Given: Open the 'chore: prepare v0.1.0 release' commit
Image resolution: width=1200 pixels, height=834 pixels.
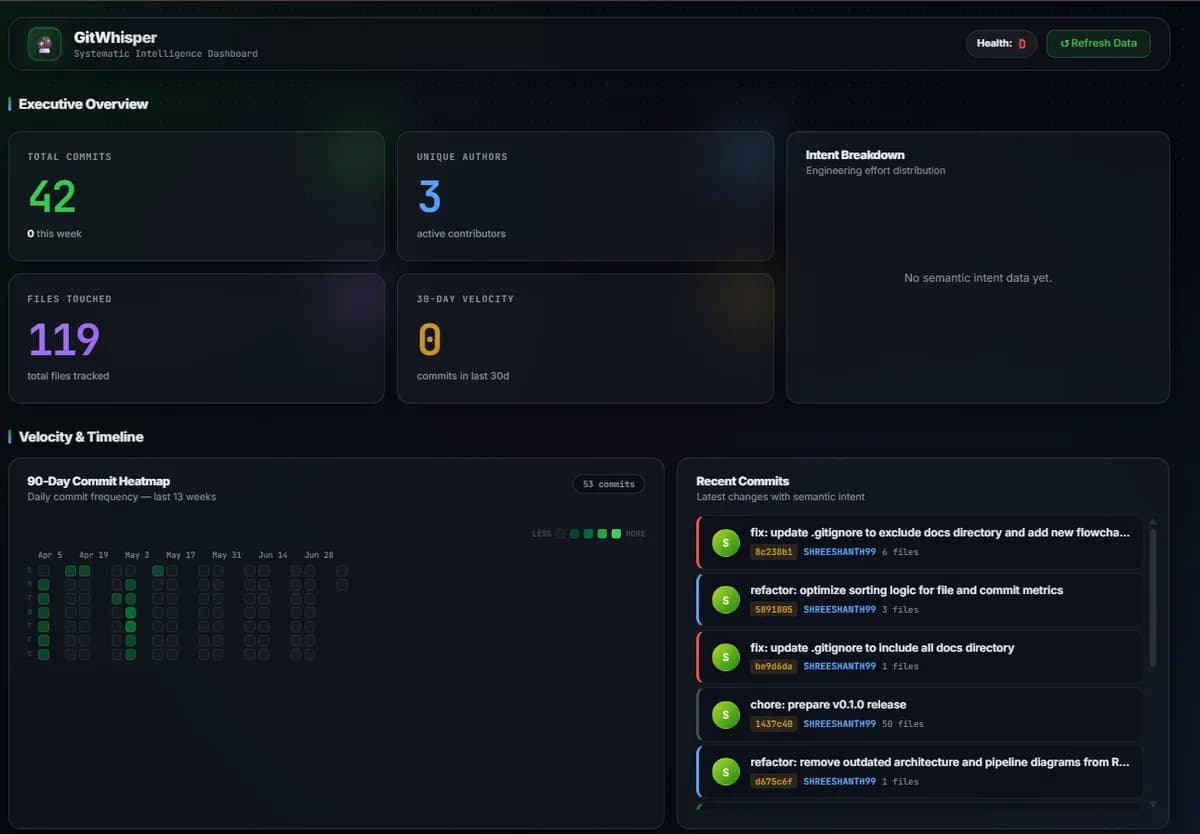Looking at the screenshot, I should point(920,714).
